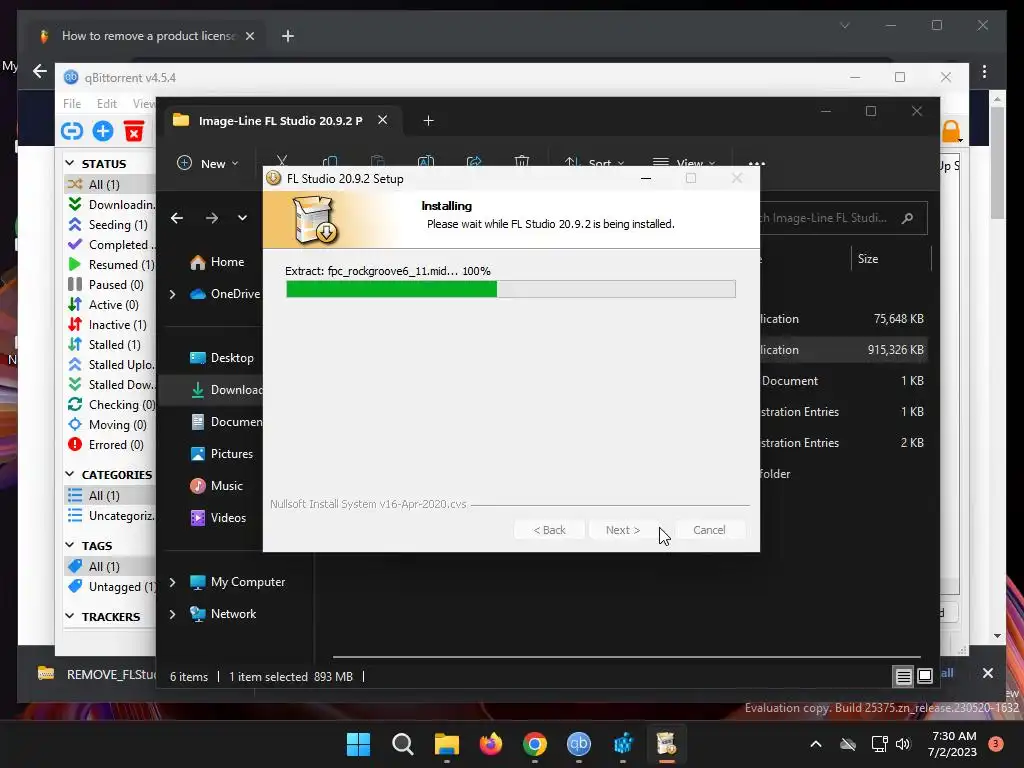This screenshot has height=768, width=1024.
Task: Switch to large thumbnails view icon
Action: [x=925, y=677]
